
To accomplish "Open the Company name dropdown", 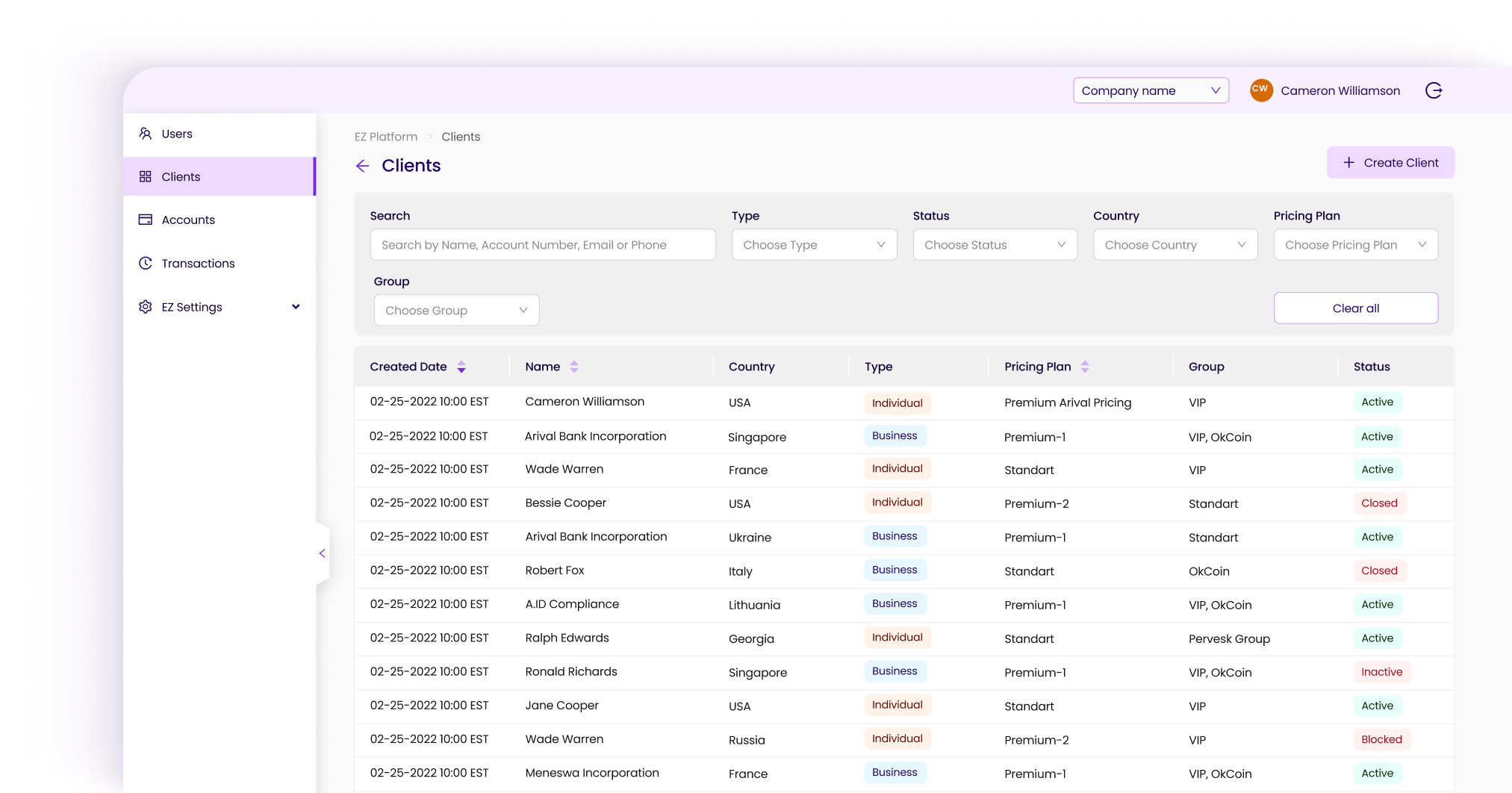I will (1151, 90).
